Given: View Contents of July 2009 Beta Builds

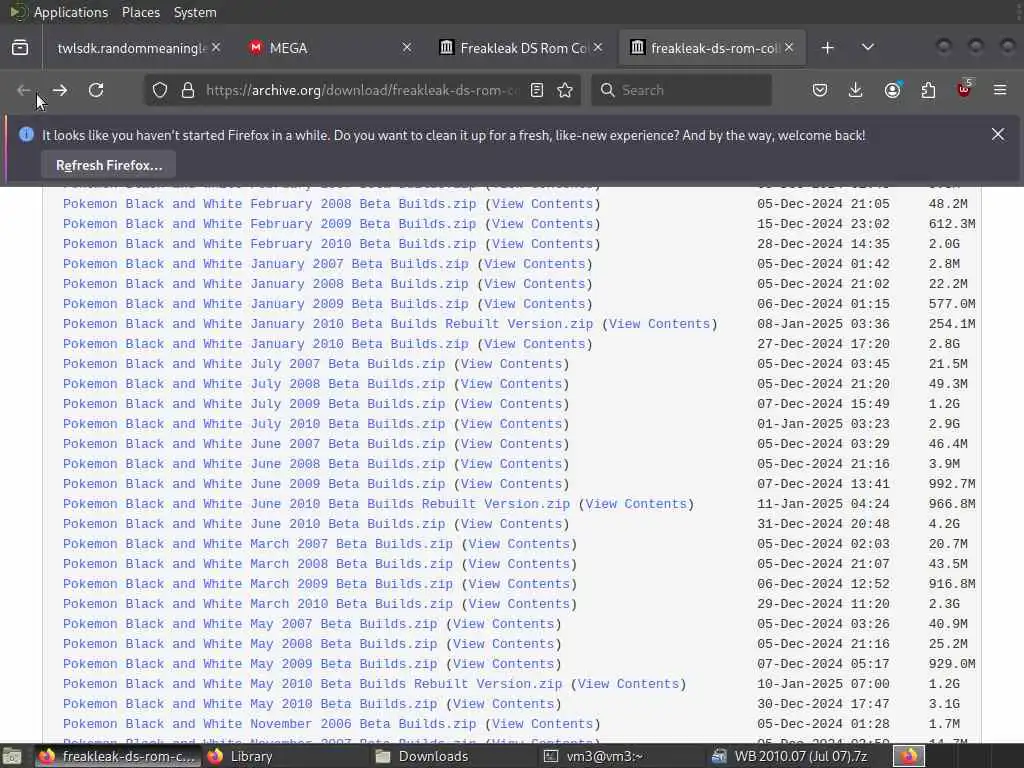Looking at the screenshot, I should 511,404.
